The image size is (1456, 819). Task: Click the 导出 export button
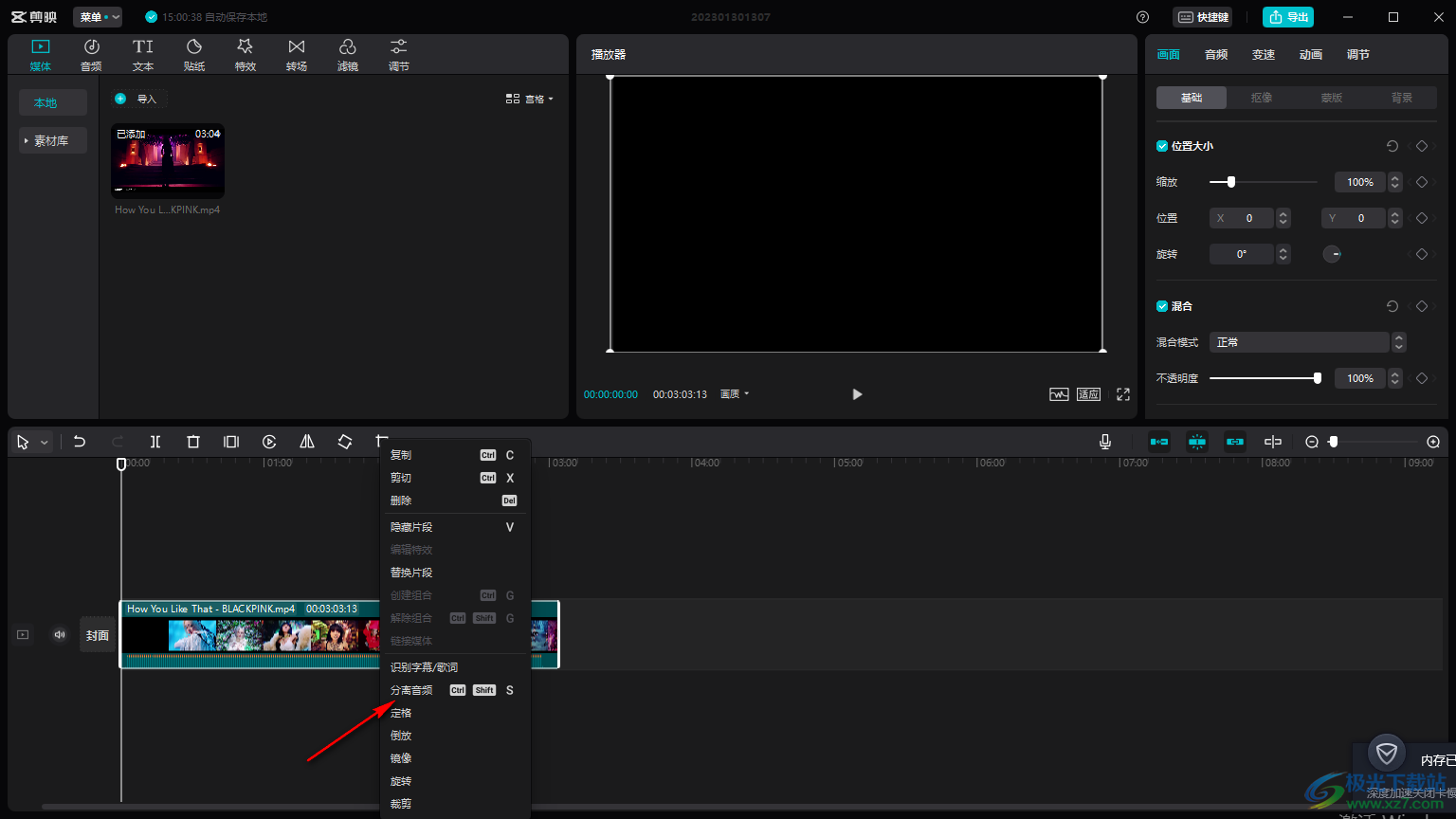coord(1288,17)
